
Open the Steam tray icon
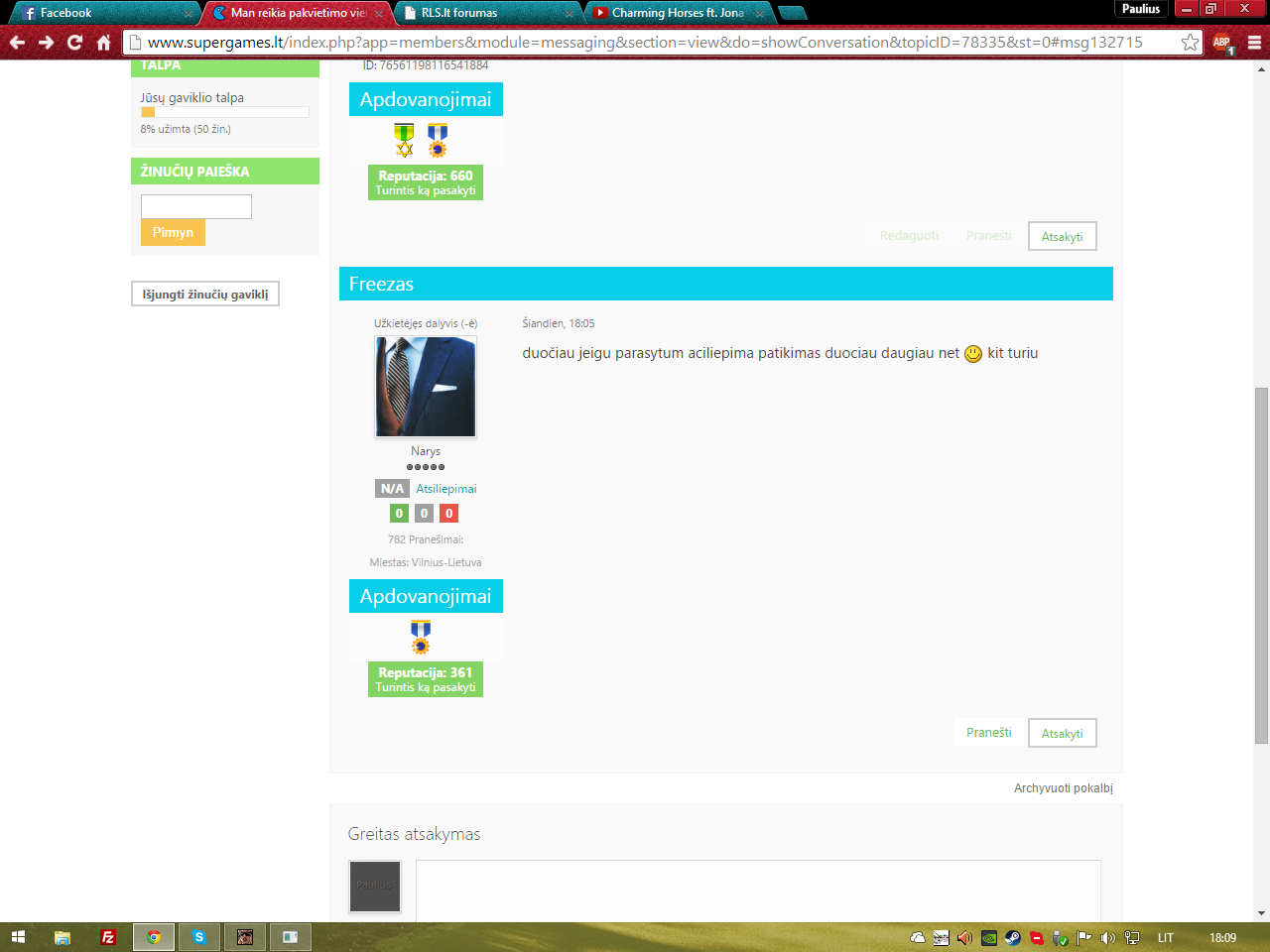1013,937
